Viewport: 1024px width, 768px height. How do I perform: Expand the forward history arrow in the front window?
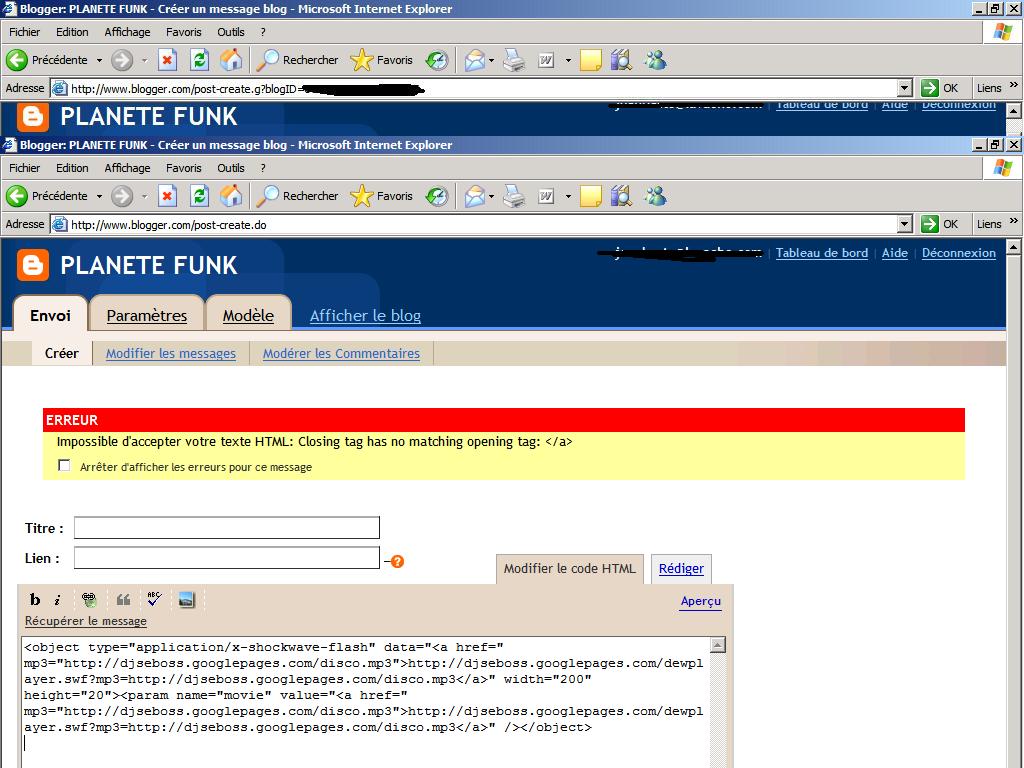144,196
